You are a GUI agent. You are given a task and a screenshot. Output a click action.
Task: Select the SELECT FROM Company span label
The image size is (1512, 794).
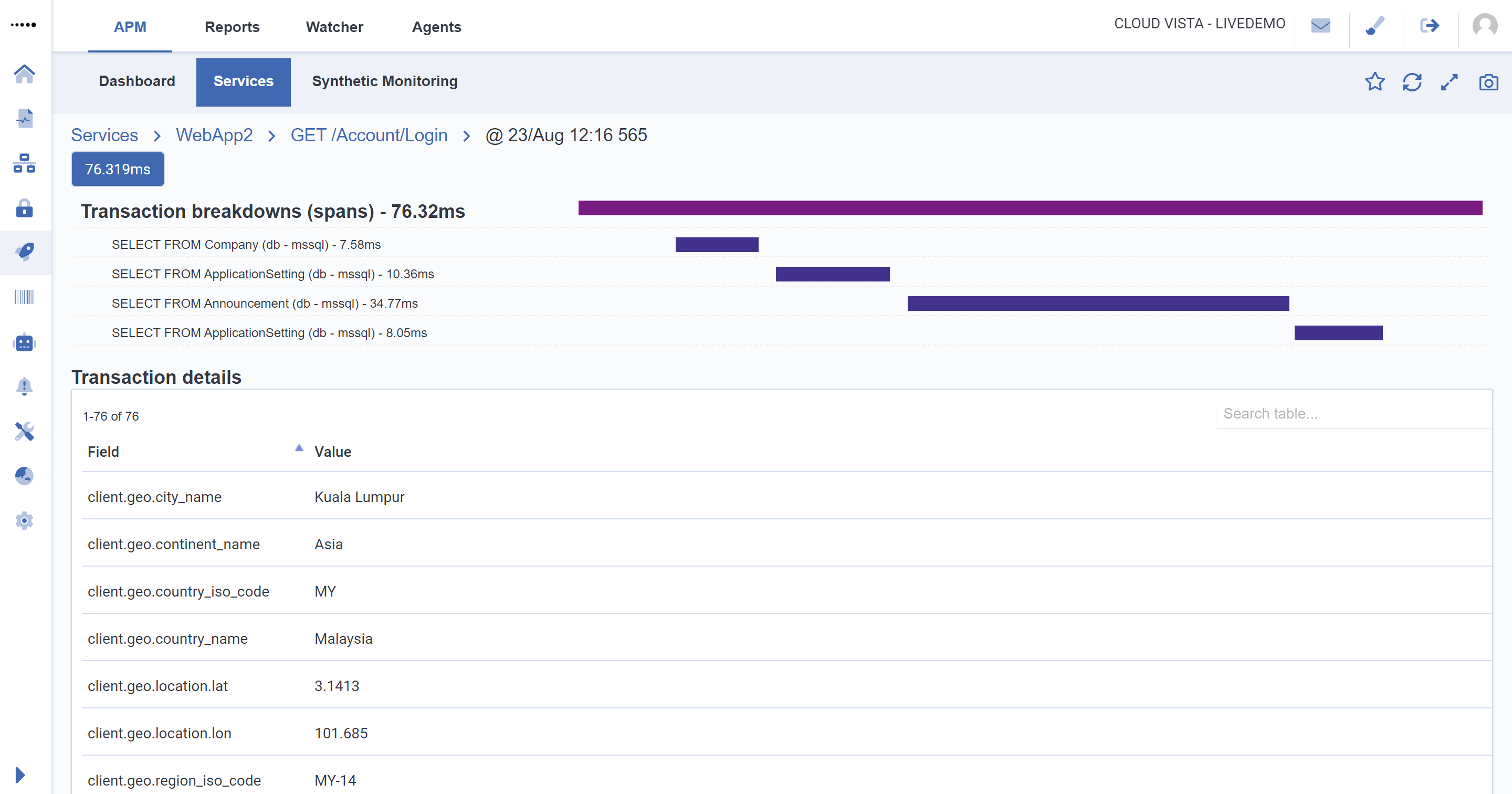coord(246,244)
